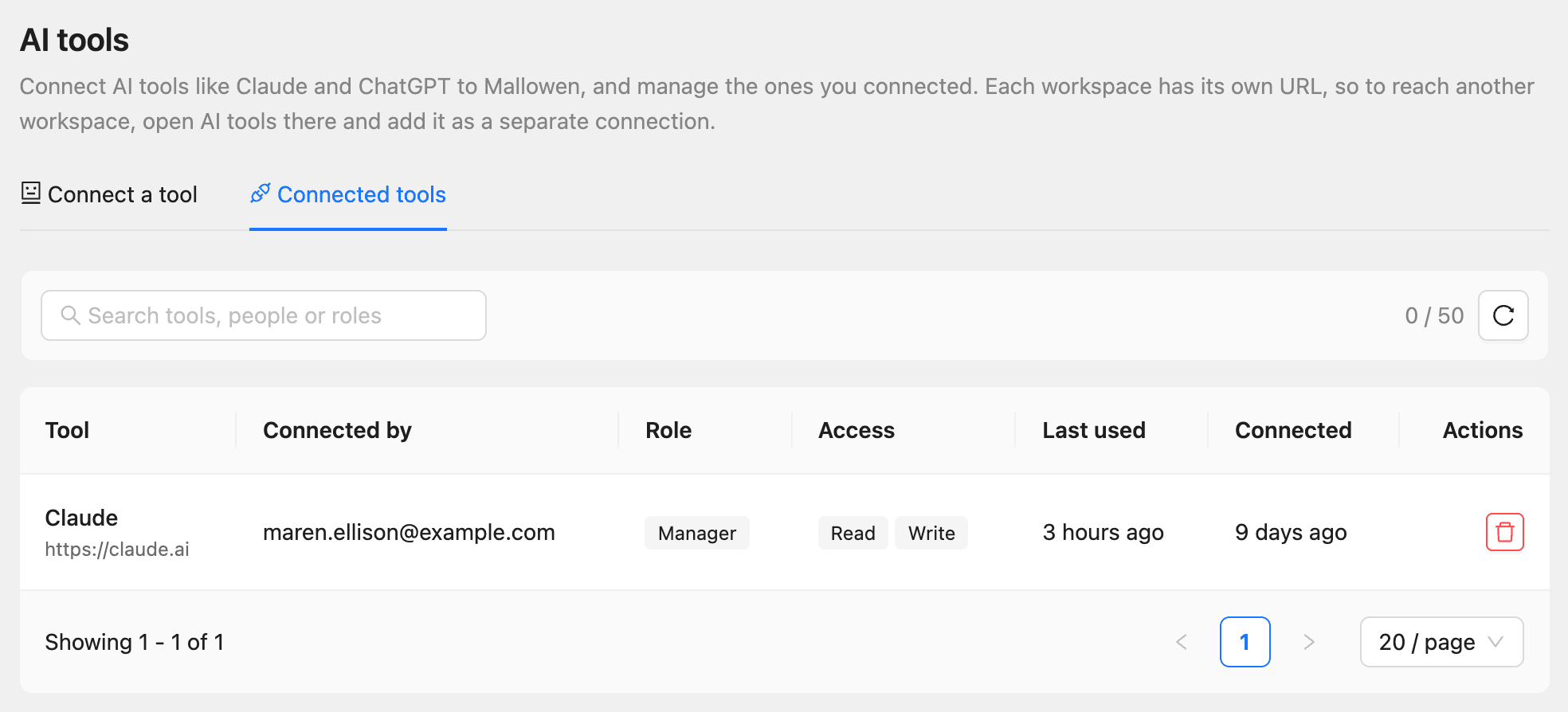Select page 1 in pagination
Image resolution: width=1568 pixels, height=712 pixels.
[x=1245, y=642]
